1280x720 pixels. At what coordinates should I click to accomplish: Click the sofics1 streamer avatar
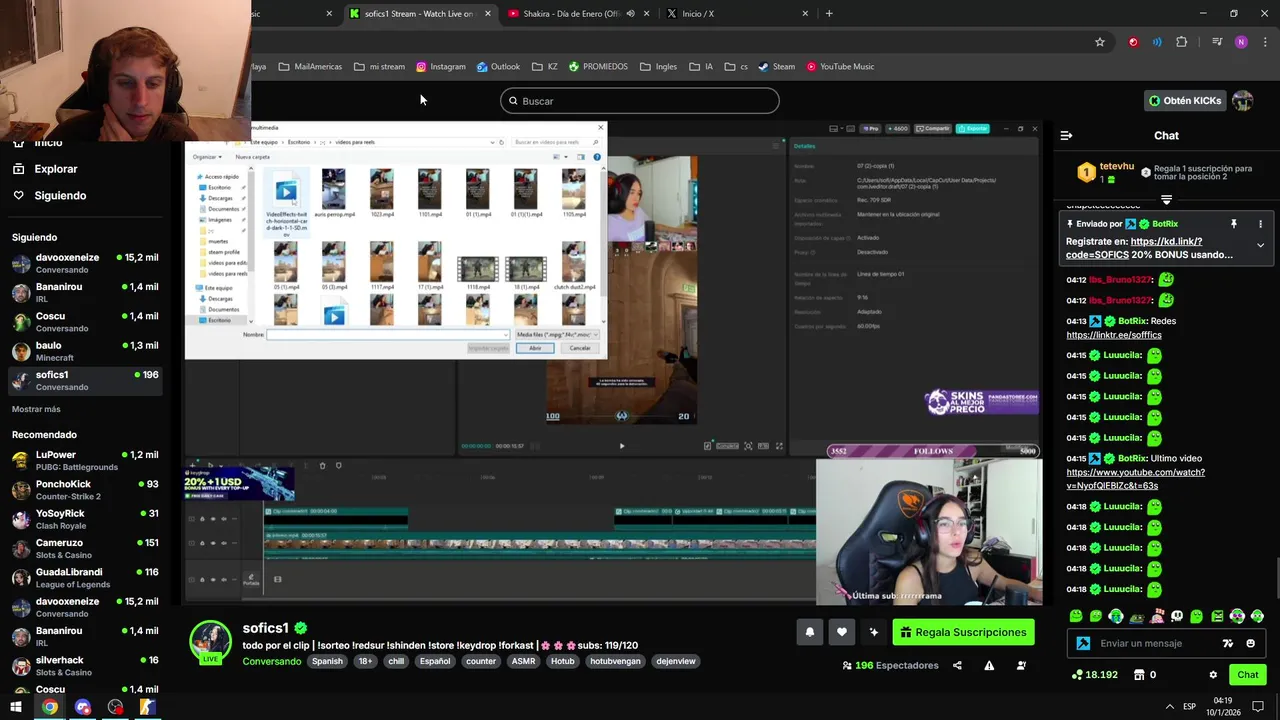(211, 641)
